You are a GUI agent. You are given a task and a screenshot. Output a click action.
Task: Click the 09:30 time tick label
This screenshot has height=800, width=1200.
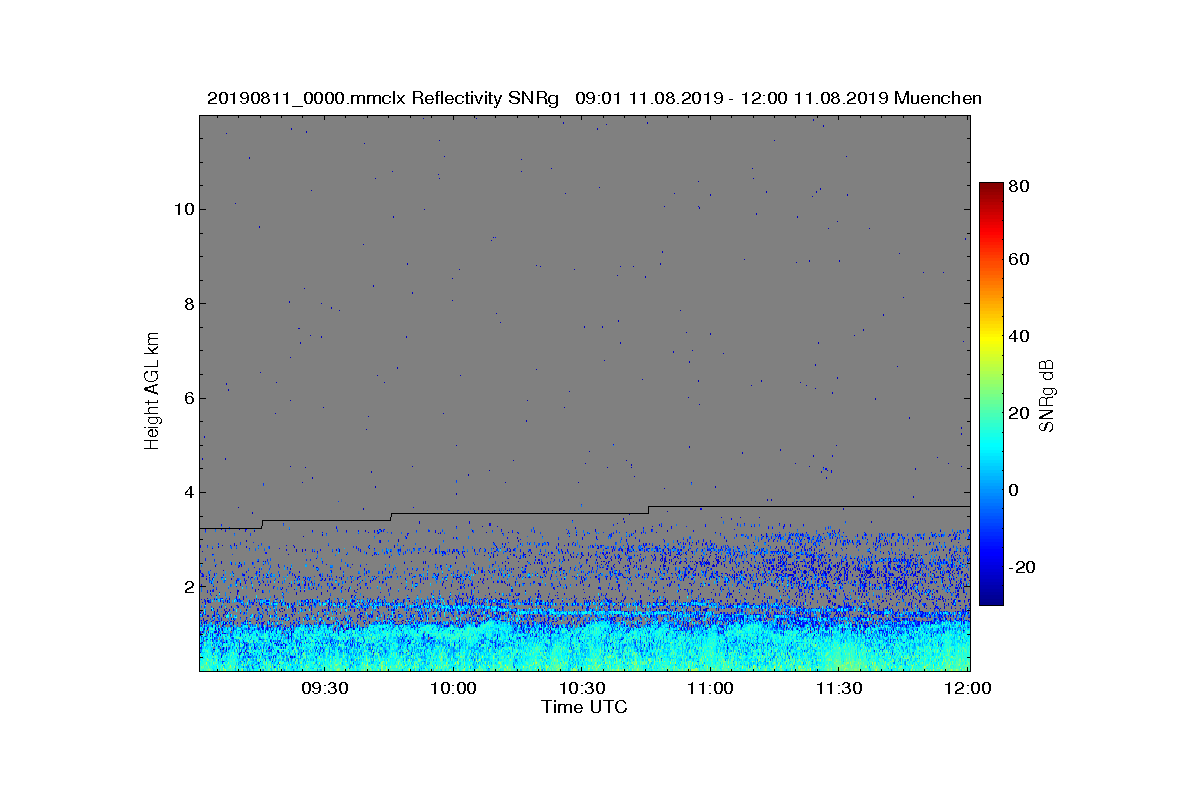coord(326,688)
